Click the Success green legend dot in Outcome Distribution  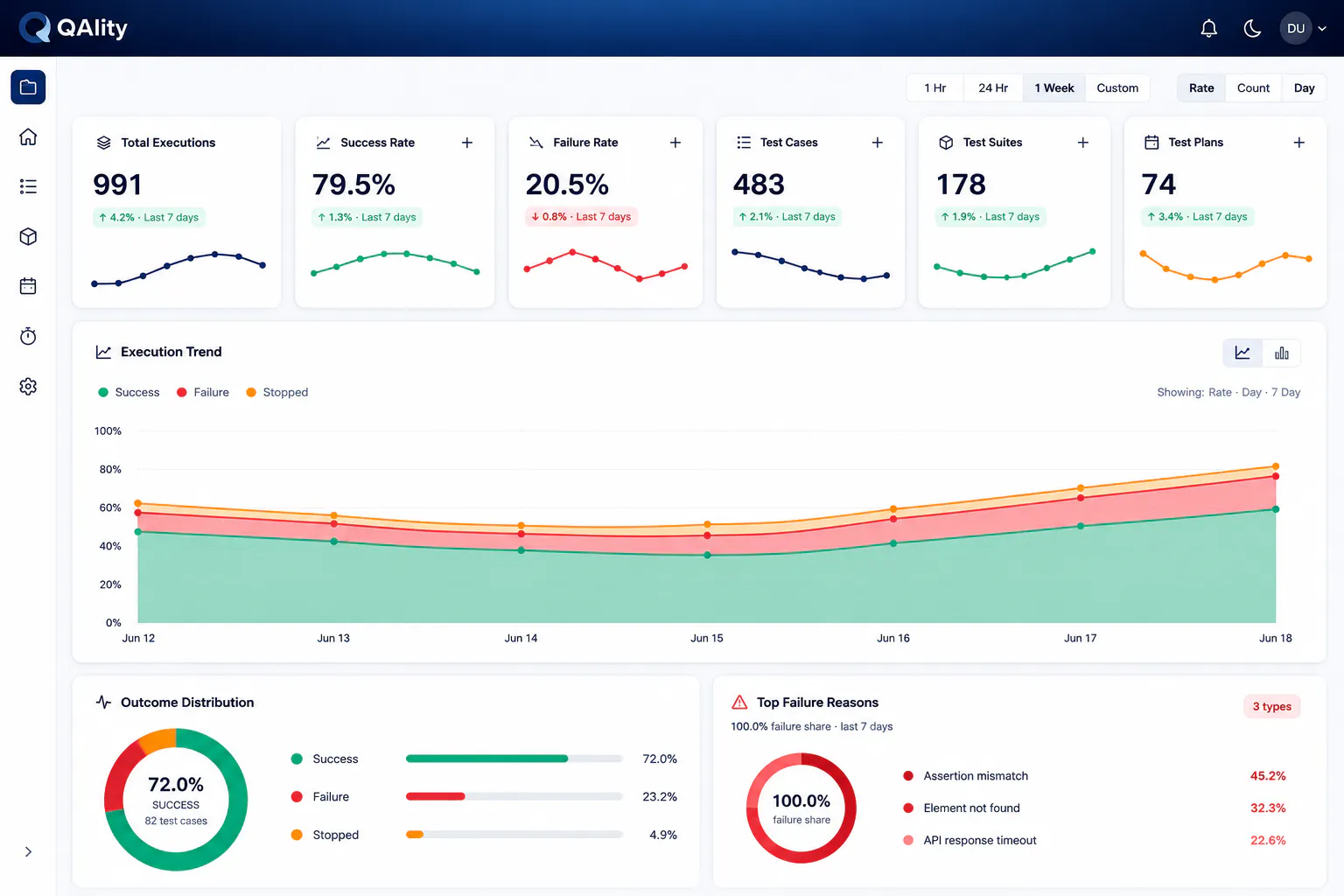297,759
